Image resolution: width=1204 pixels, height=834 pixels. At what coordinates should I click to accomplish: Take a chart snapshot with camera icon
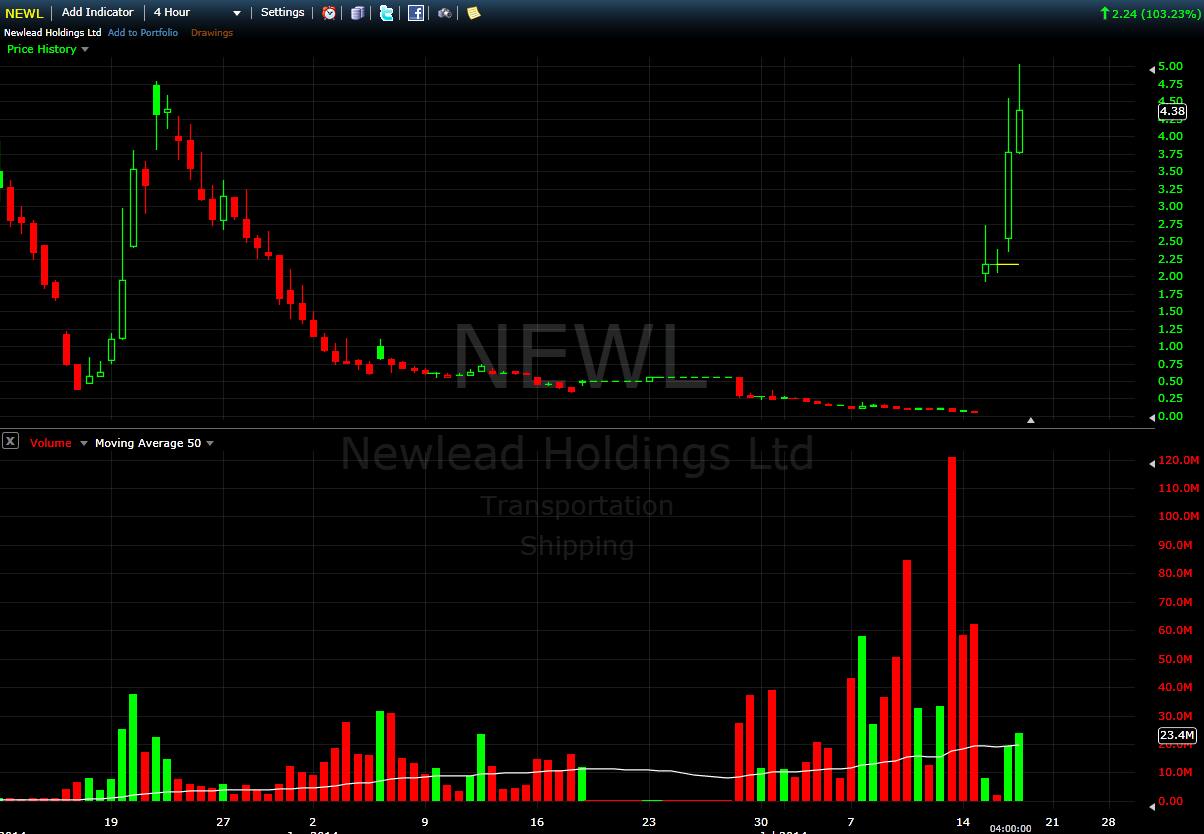point(445,13)
